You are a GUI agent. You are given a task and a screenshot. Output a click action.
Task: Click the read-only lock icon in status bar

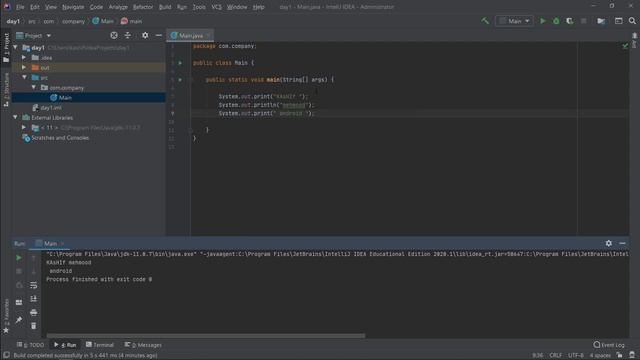tap(620, 355)
